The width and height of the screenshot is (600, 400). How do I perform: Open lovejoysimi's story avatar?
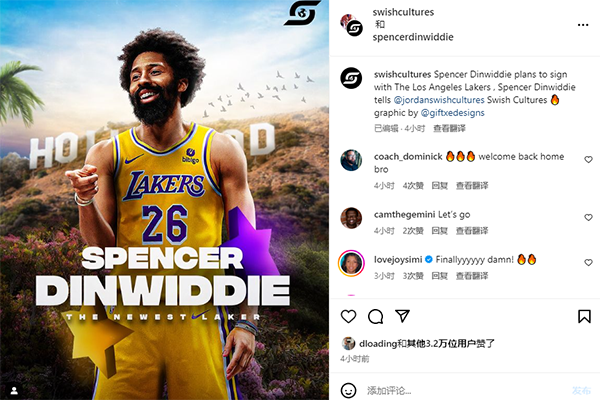351,263
